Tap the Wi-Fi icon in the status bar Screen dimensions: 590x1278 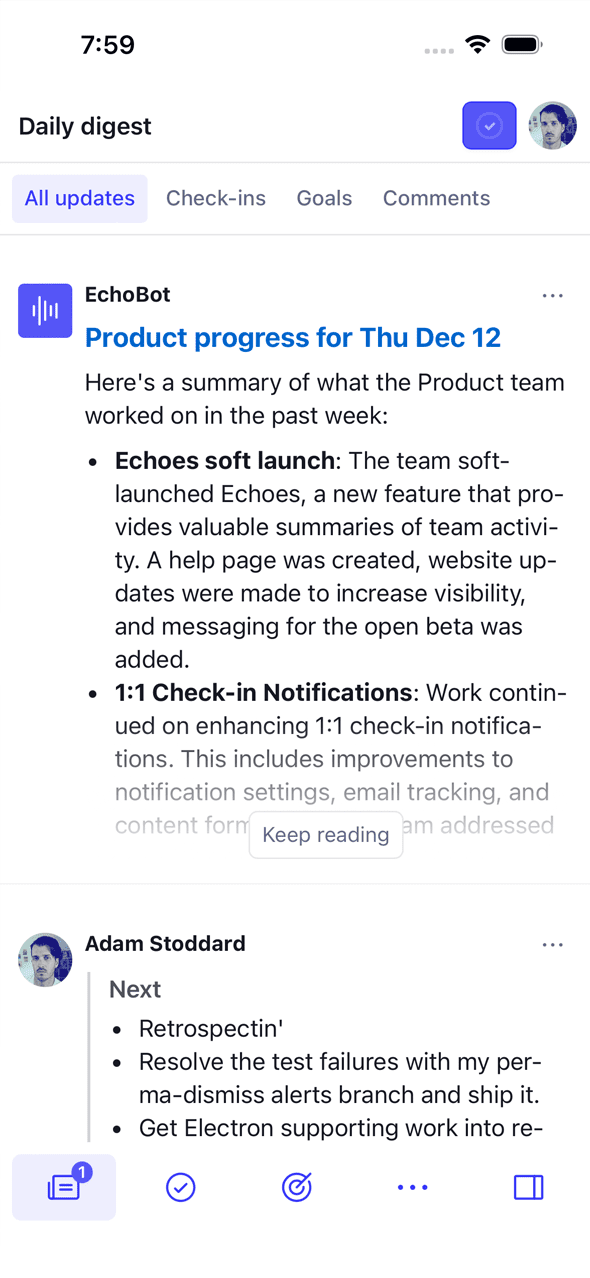(x=477, y=44)
